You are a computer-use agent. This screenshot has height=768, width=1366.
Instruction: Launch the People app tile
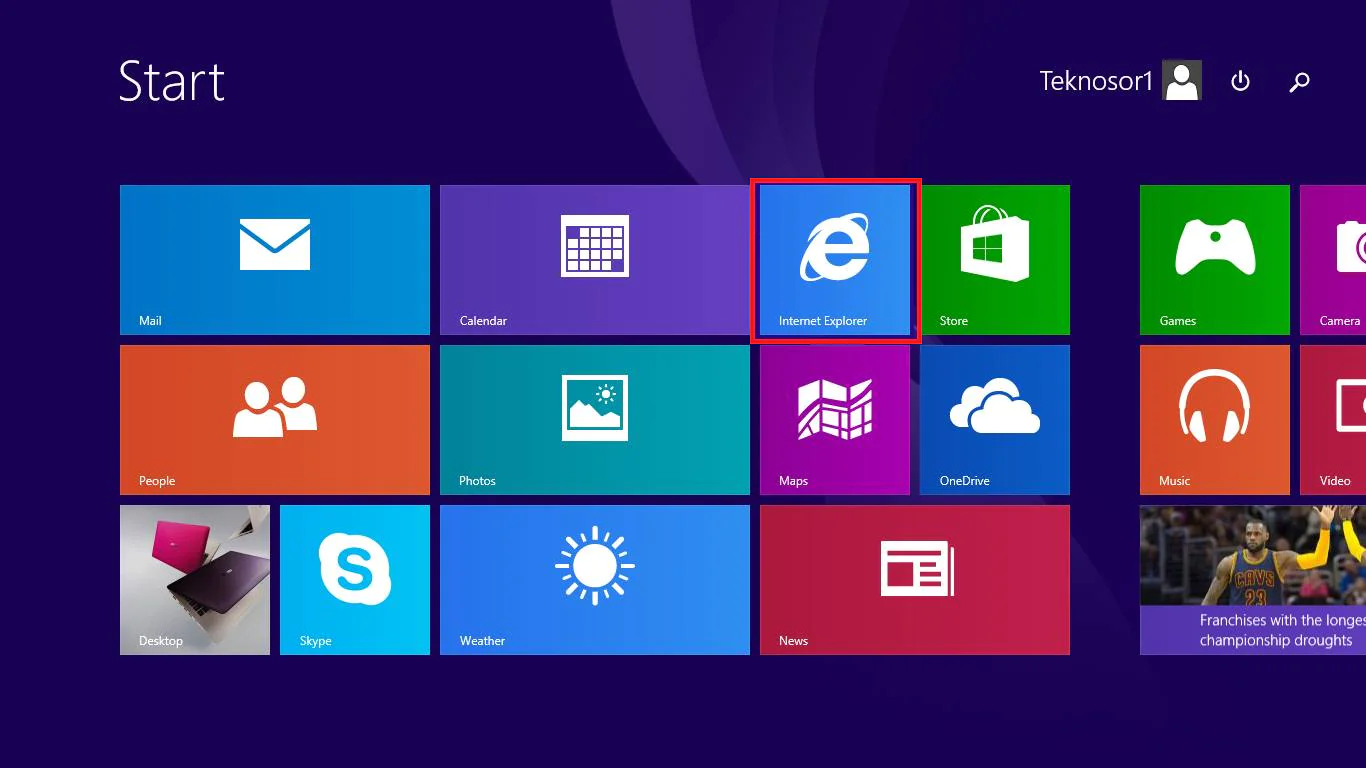pyautogui.click(x=275, y=420)
